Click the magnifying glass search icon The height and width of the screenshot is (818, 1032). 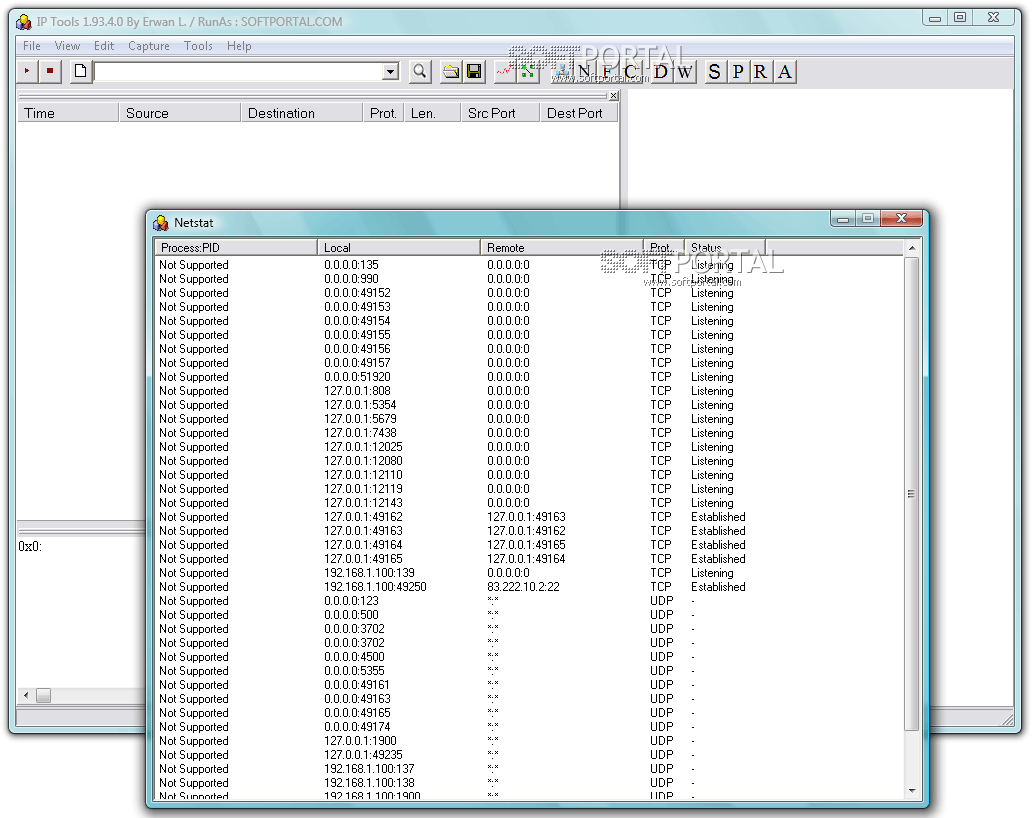click(419, 71)
